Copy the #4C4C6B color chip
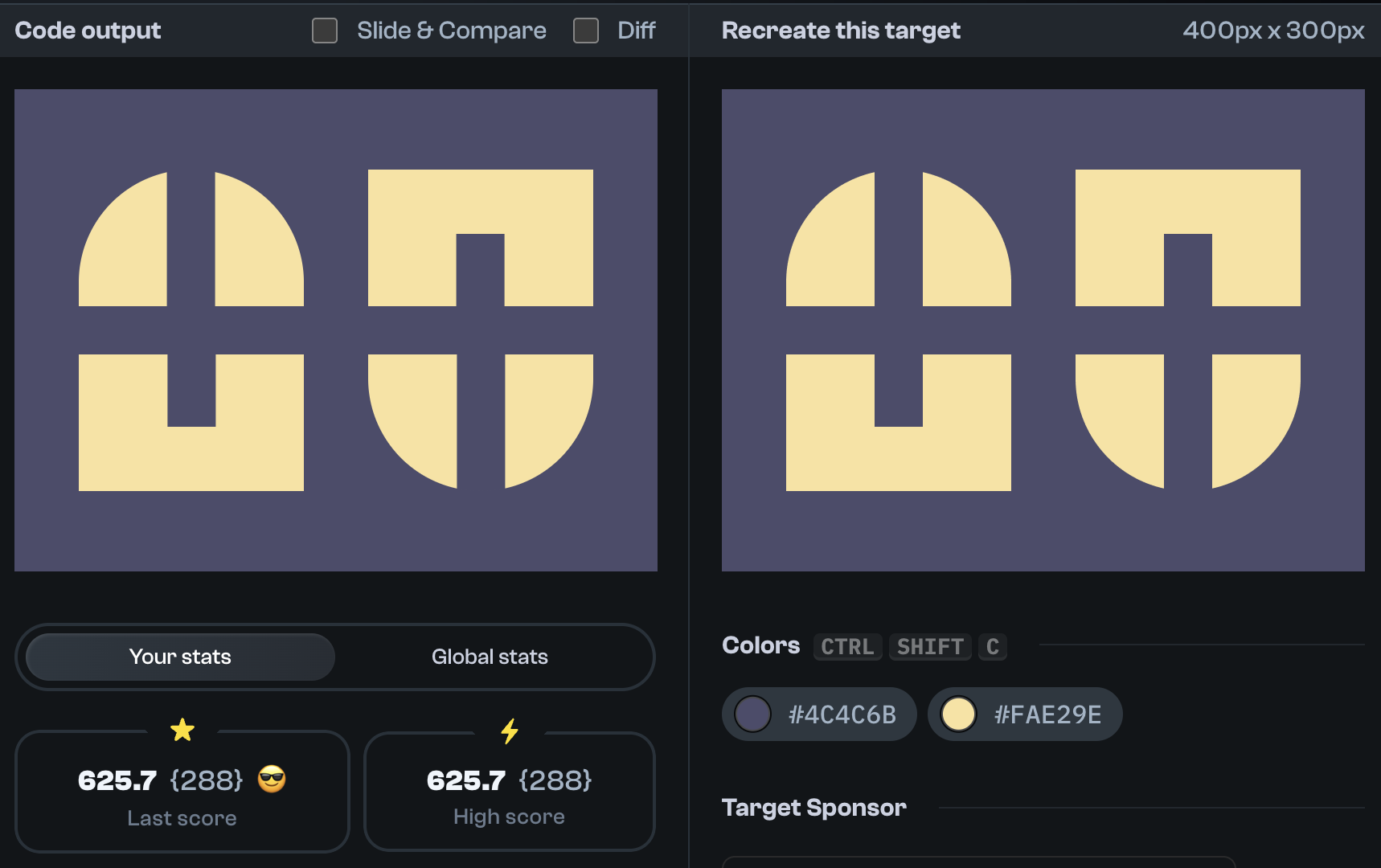The image size is (1381, 868). coord(819,714)
